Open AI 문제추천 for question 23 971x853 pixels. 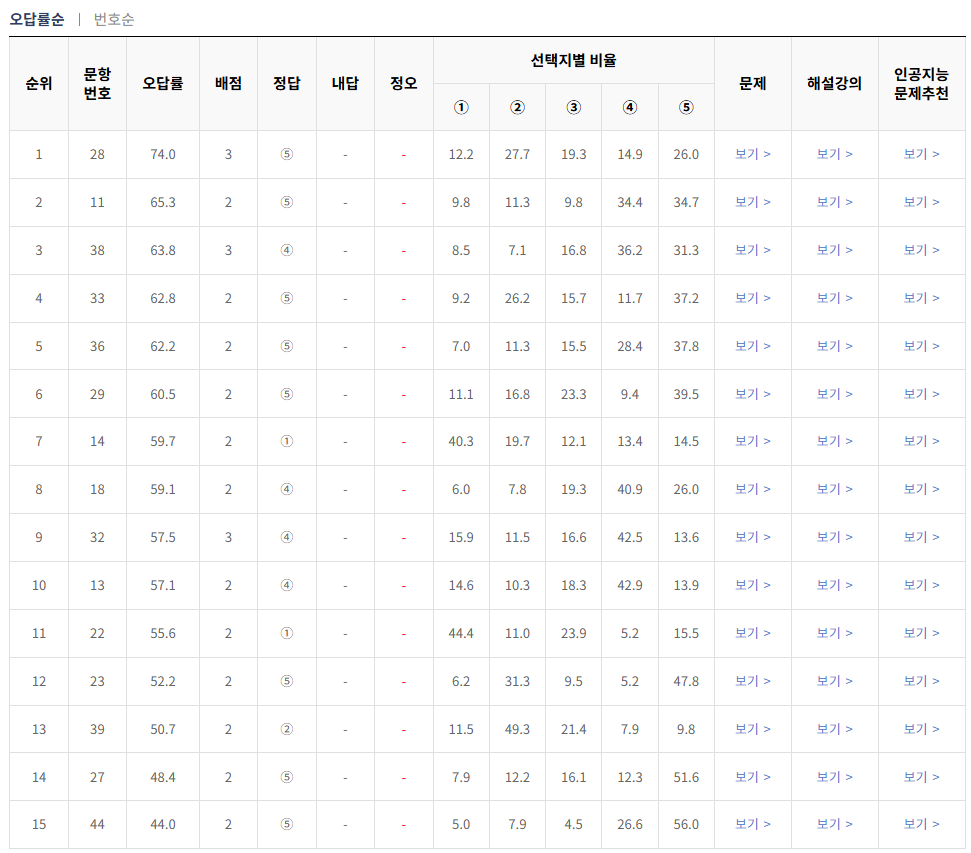(920, 682)
